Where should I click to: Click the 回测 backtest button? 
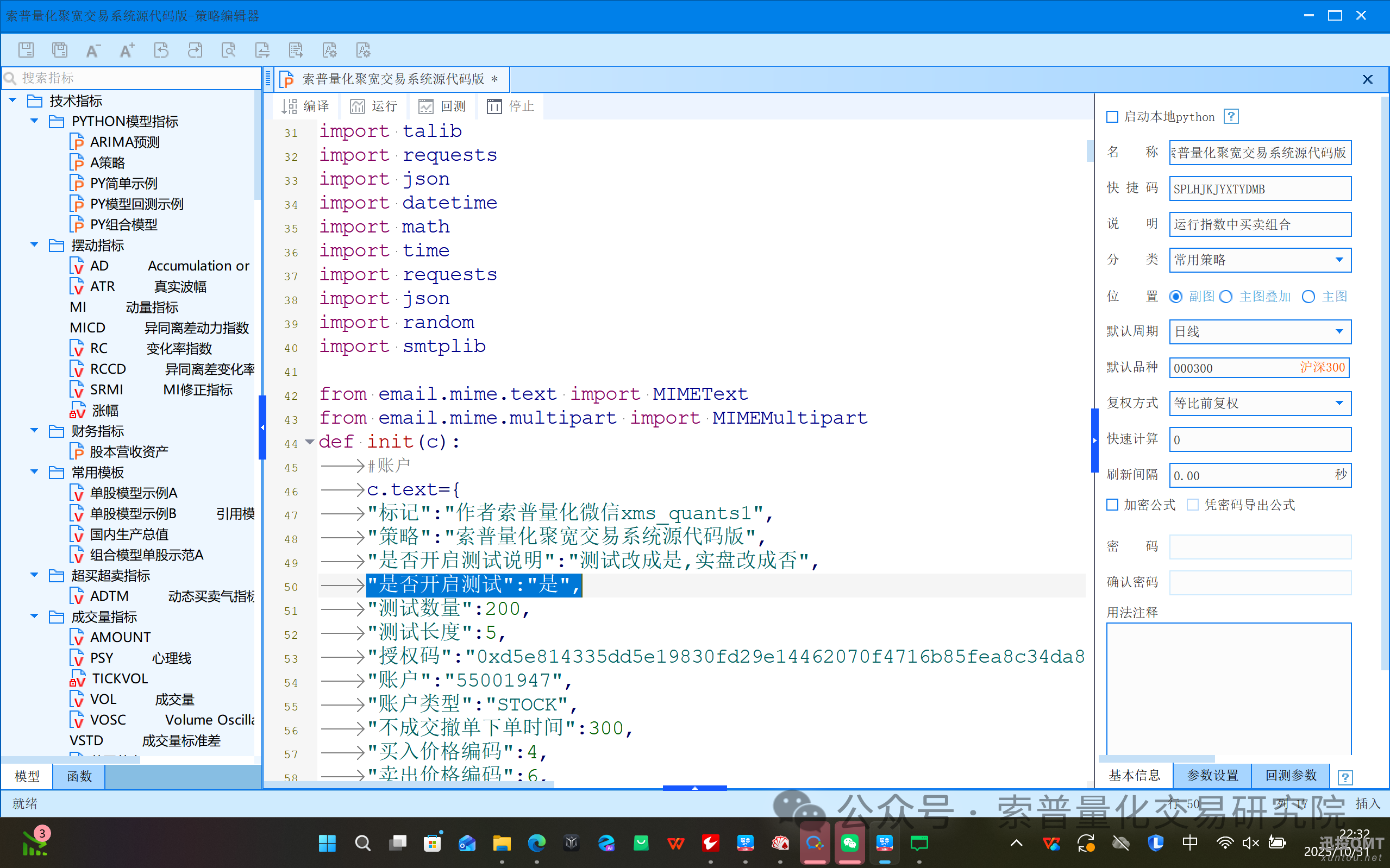point(442,106)
